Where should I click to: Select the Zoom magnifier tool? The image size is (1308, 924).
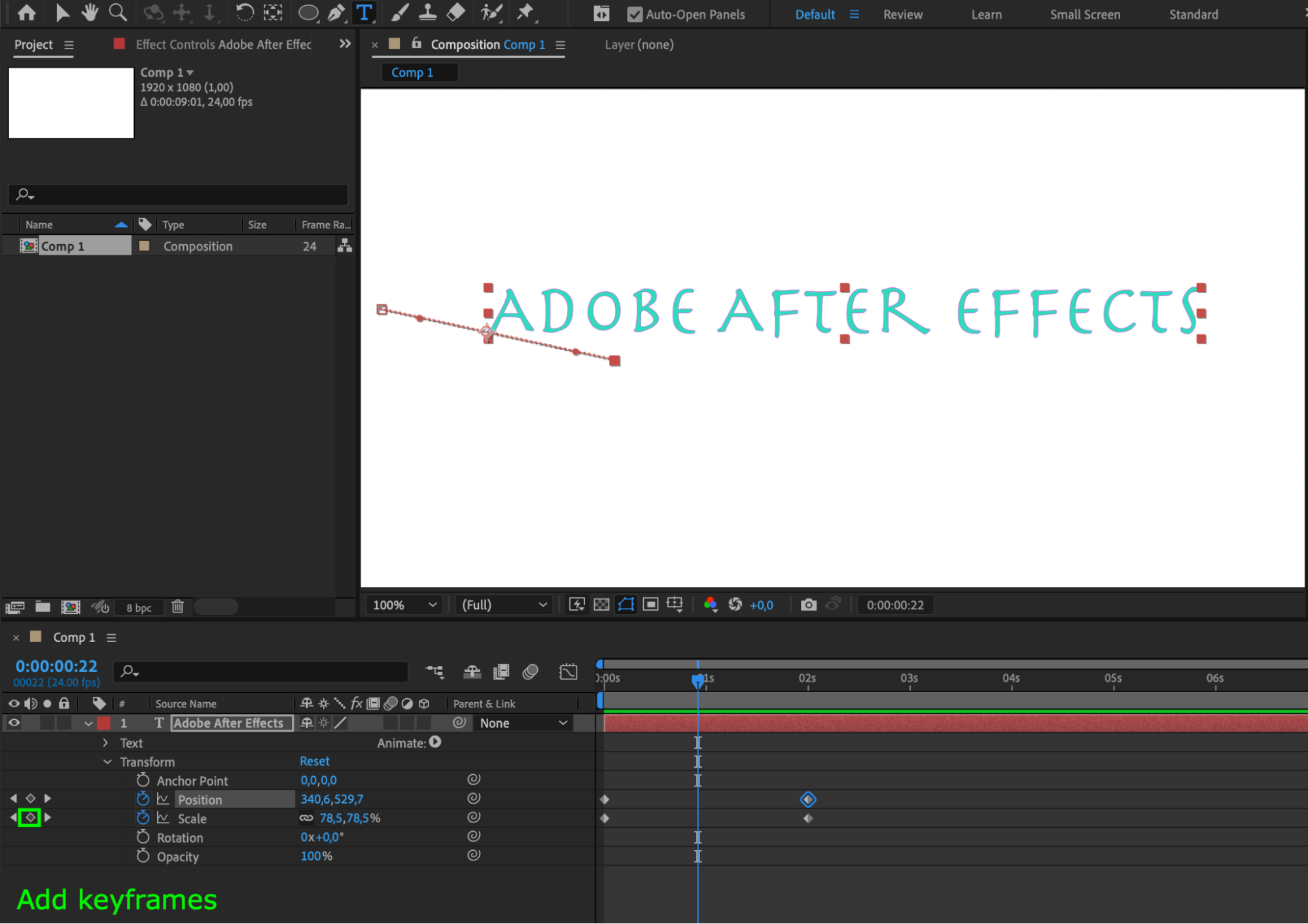(118, 12)
